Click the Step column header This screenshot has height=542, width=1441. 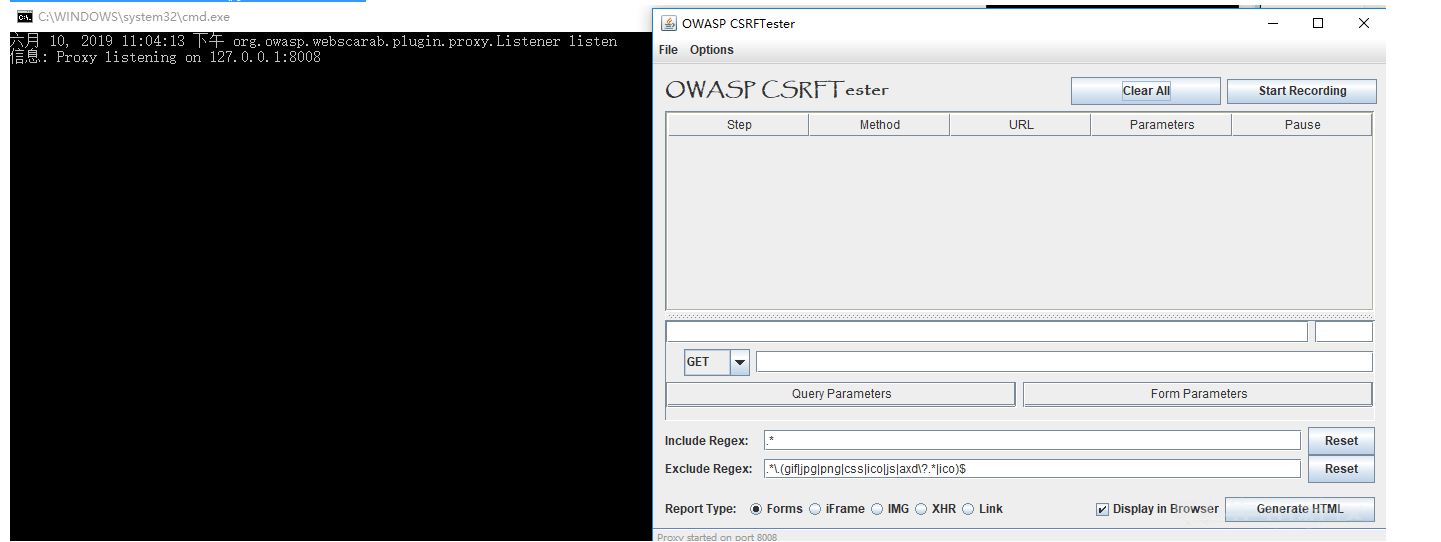739,125
